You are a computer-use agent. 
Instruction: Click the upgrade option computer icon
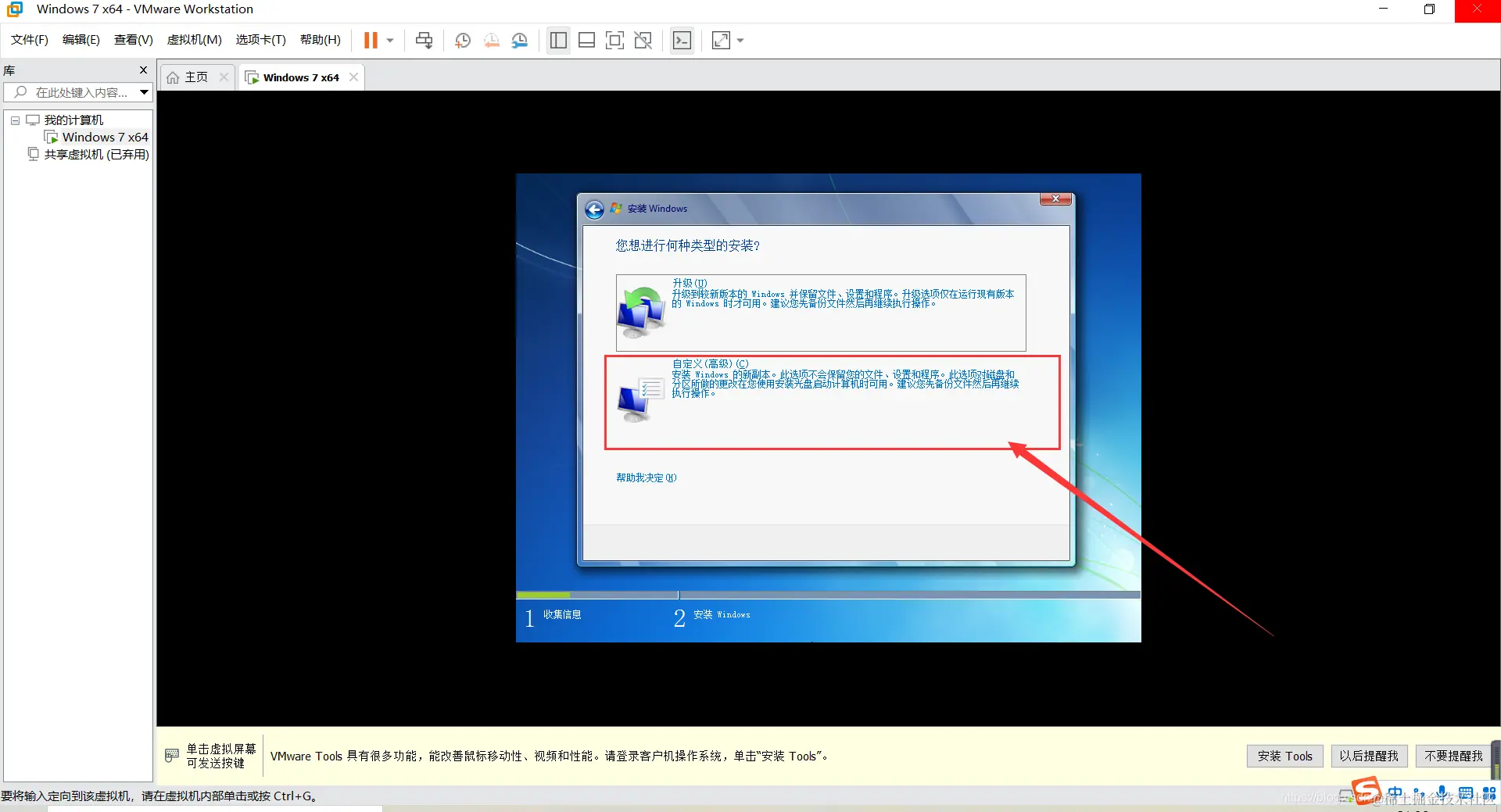pyautogui.click(x=642, y=312)
